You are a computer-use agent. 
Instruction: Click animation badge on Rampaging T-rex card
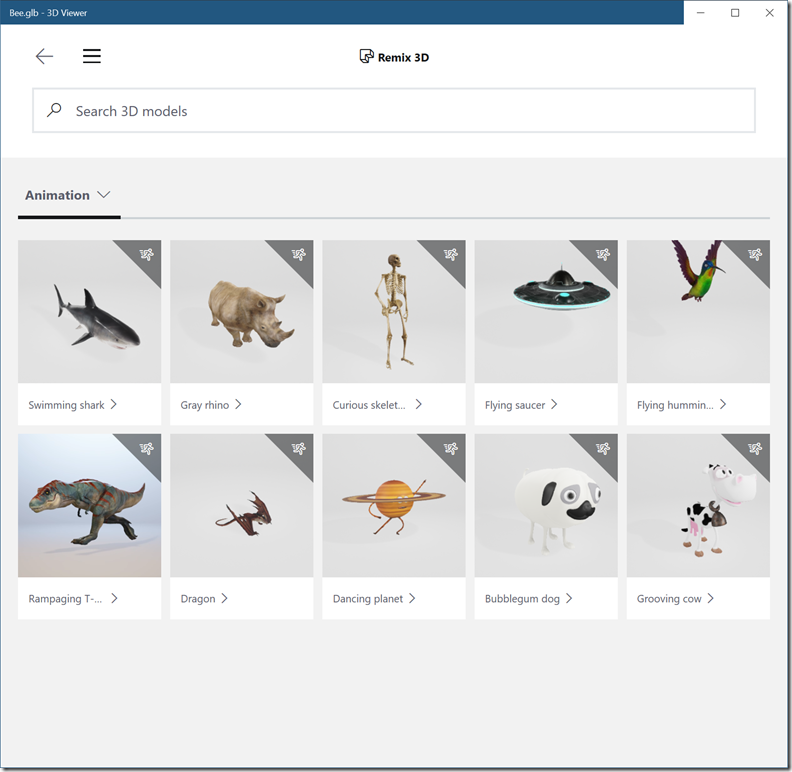[x=146, y=448]
